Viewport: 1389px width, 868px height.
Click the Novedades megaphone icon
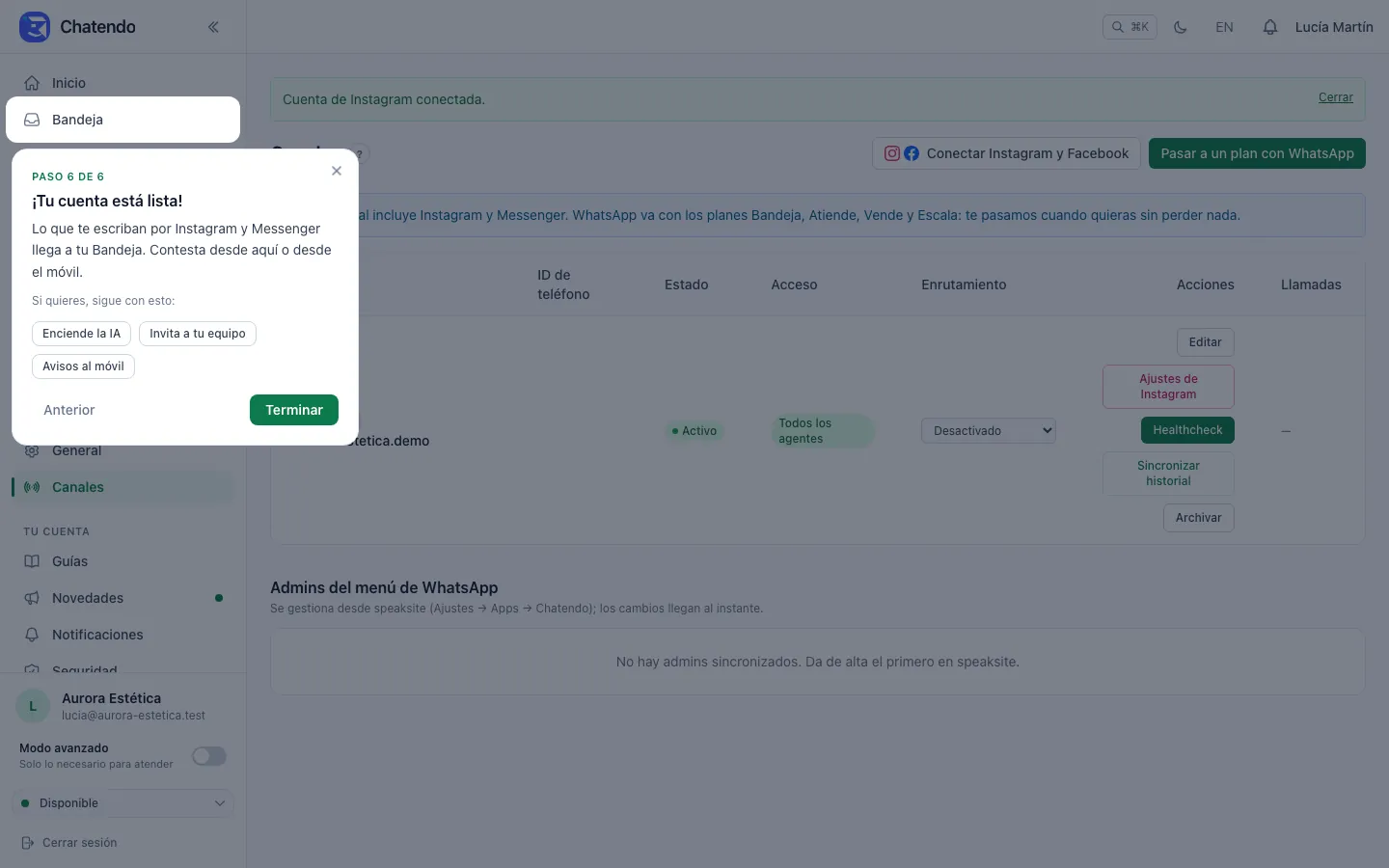click(x=32, y=598)
